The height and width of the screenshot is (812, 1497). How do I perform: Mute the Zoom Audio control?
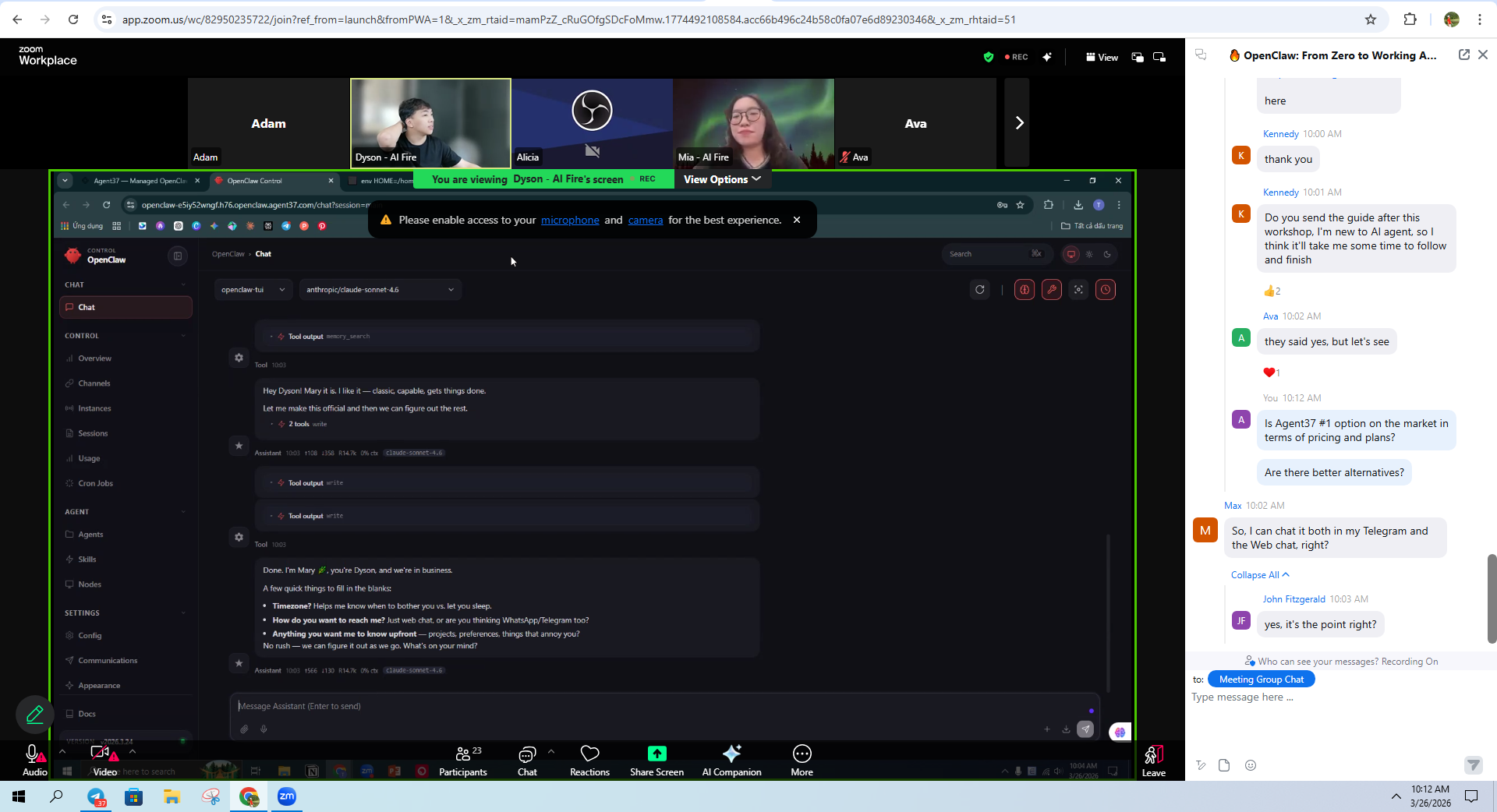pyautogui.click(x=34, y=760)
